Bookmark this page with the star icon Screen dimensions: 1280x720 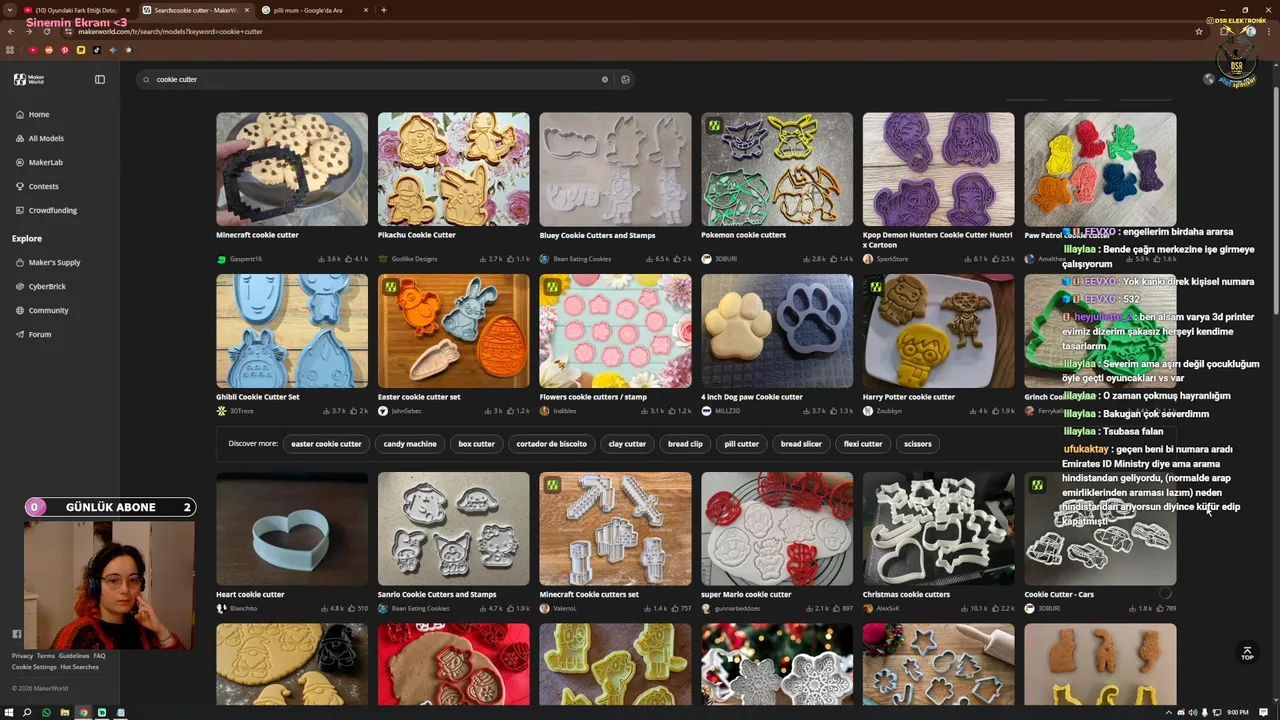(x=1199, y=31)
